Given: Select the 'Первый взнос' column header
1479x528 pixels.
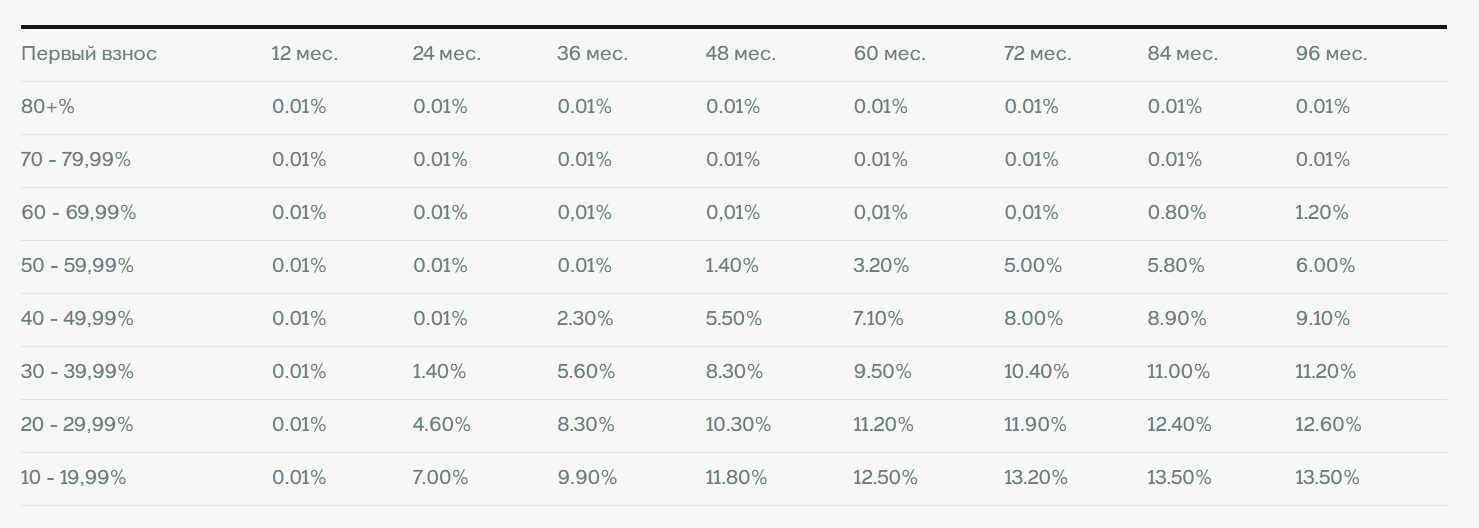Looking at the screenshot, I should click(89, 54).
